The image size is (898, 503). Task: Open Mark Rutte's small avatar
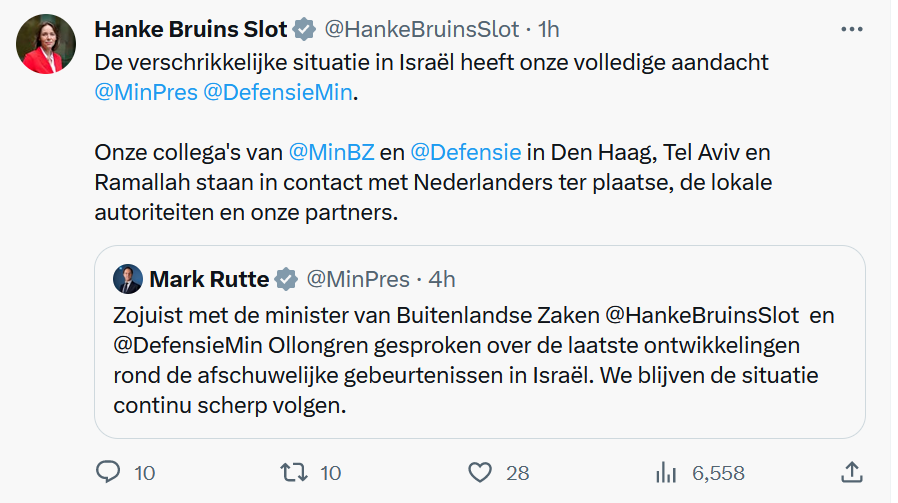click(x=127, y=277)
